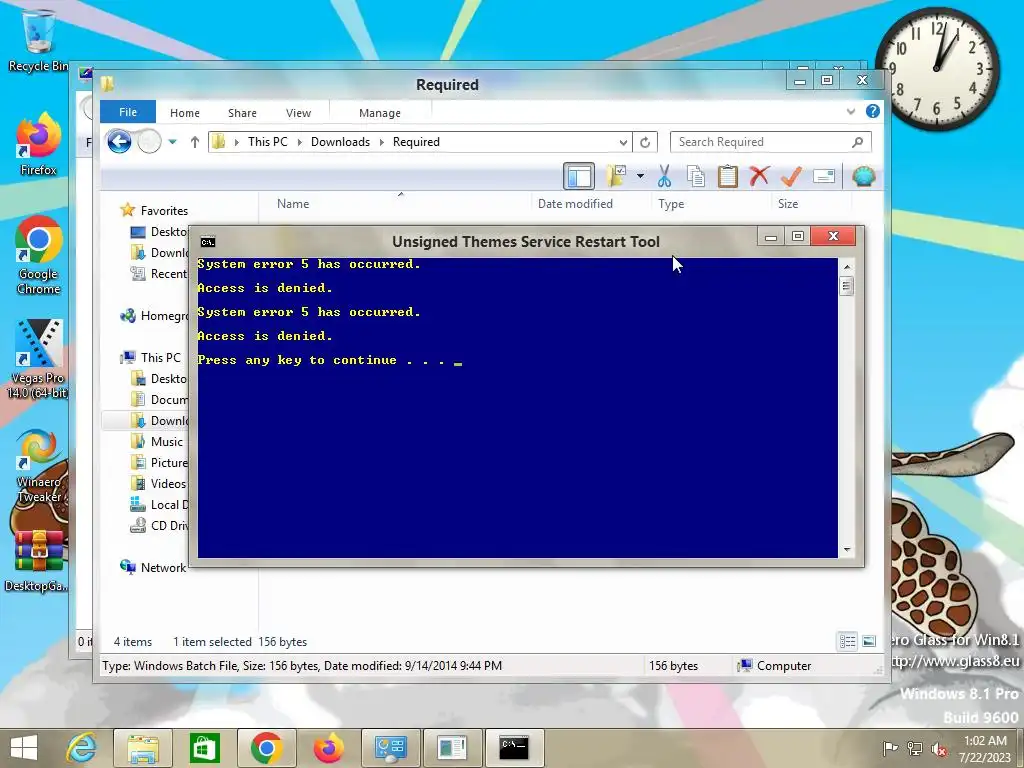Image resolution: width=1024 pixels, height=768 pixels.
Task: Open the Recycle Bin desktop icon
Action: (39, 40)
